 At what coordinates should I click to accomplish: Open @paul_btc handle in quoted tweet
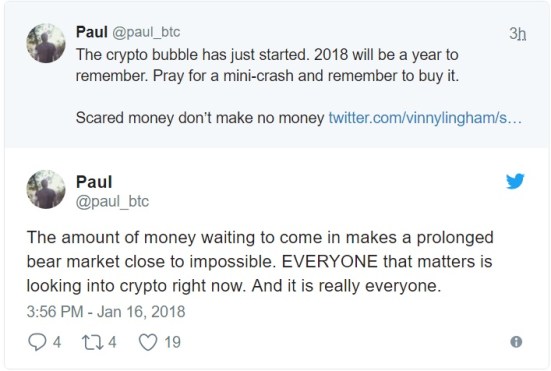point(146,32)
